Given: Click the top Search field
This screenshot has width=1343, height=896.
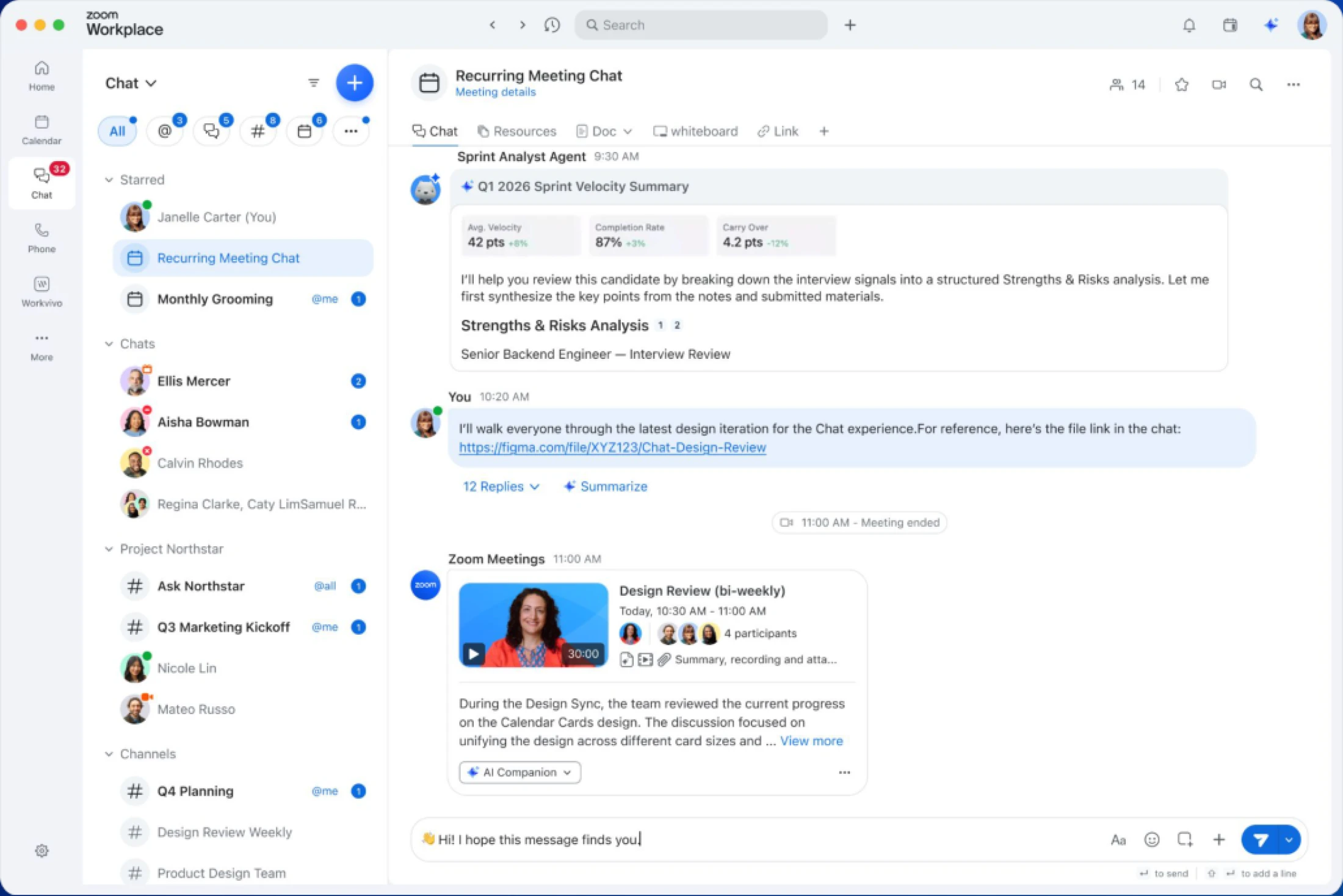Looking at the screenshot, I should click(x=701, y=25).
